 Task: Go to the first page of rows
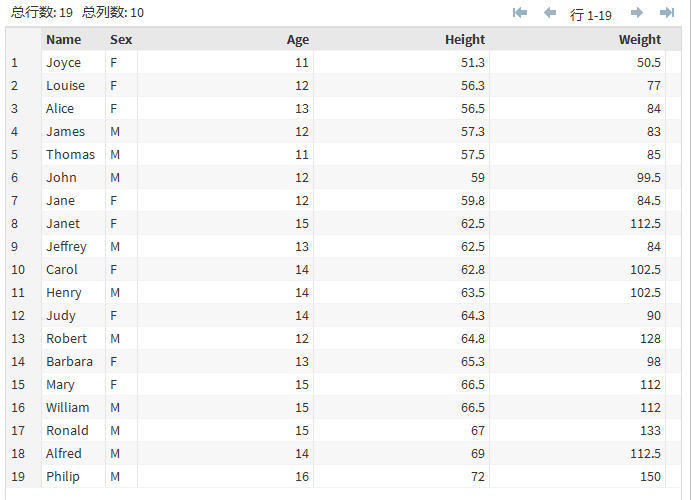tap(520, 13)
